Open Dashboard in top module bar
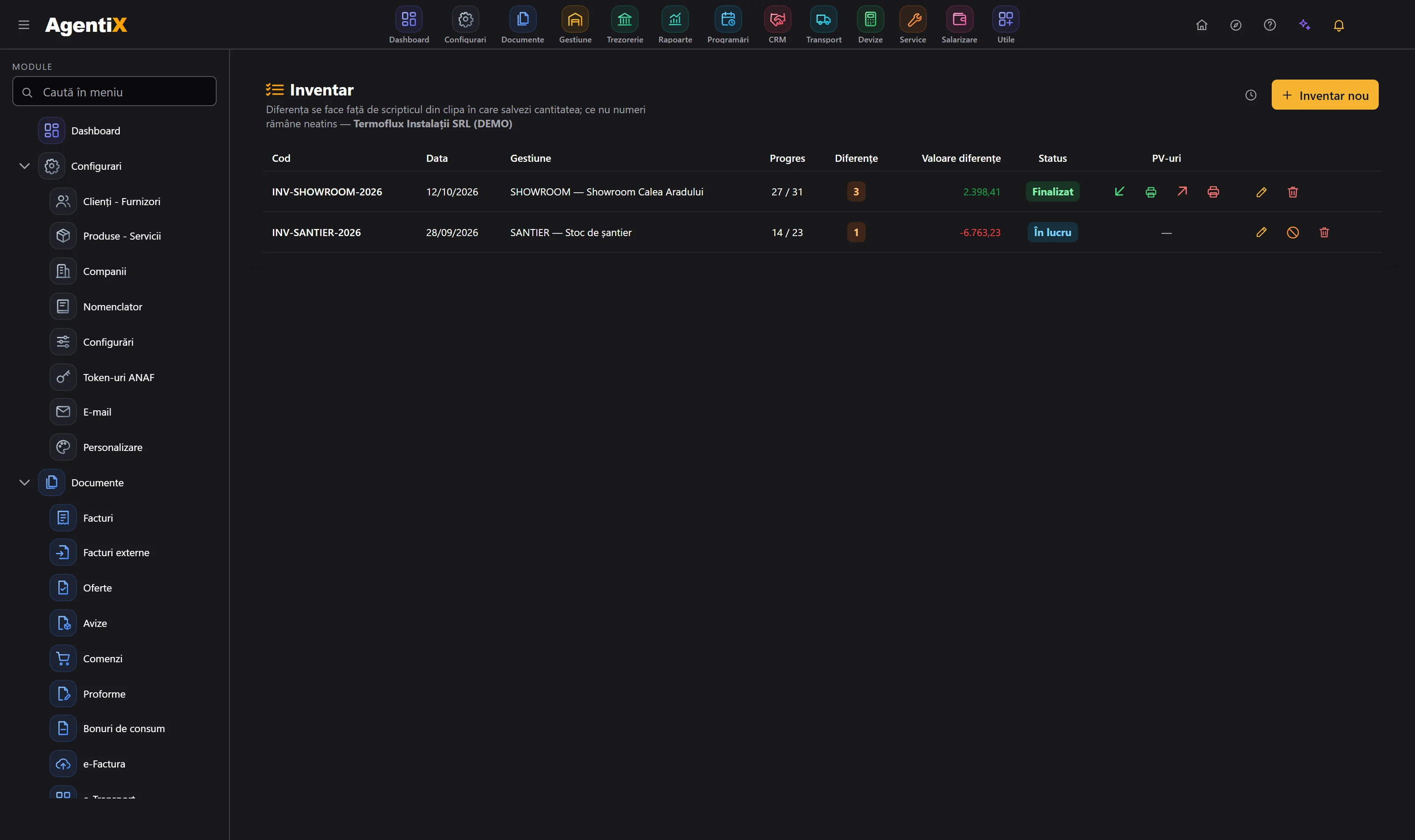The width and height of the screenshot is (1415, 840). (409, 25)
